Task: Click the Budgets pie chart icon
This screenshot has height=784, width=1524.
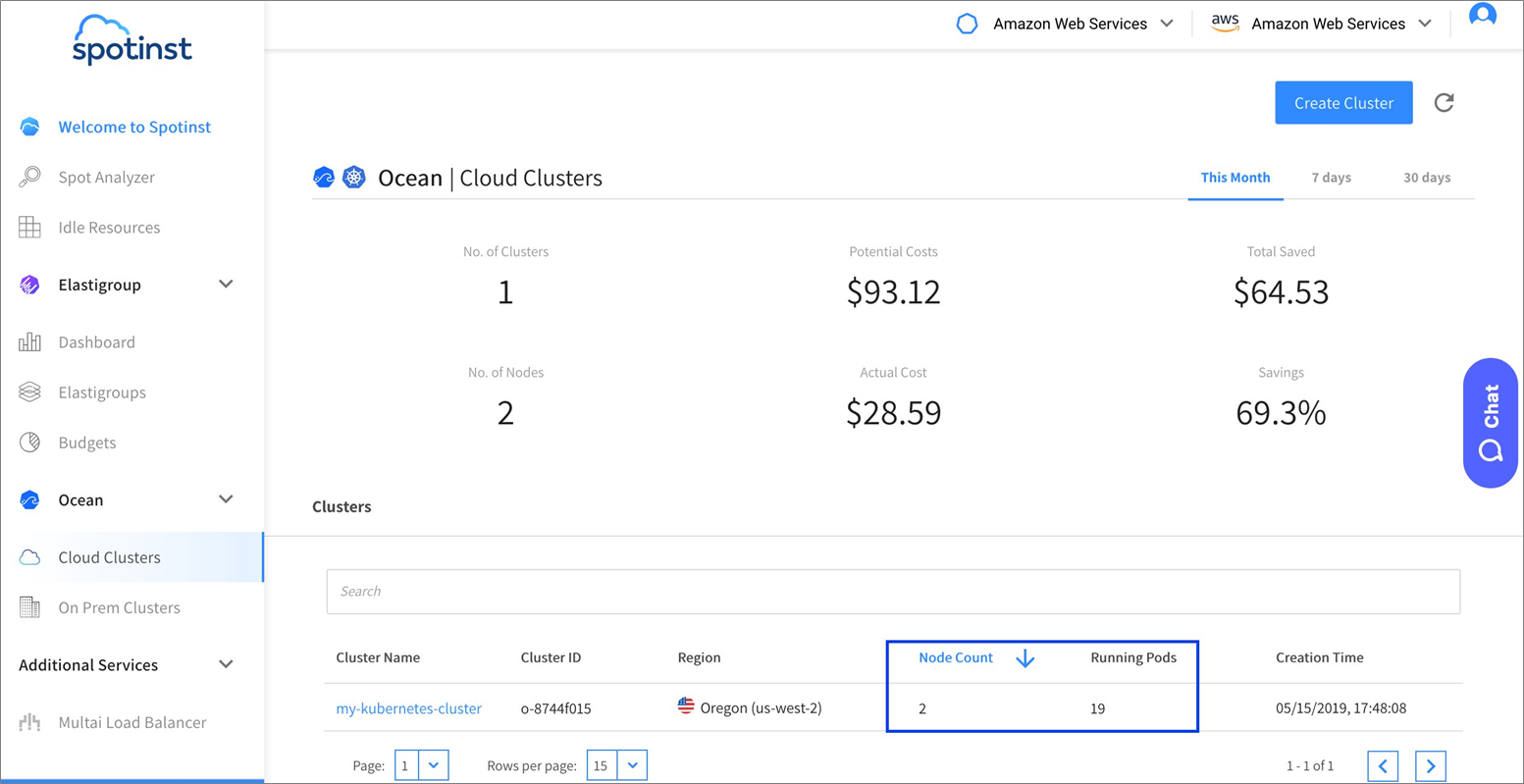Action: pyautogui.click(x=29, y=442)
